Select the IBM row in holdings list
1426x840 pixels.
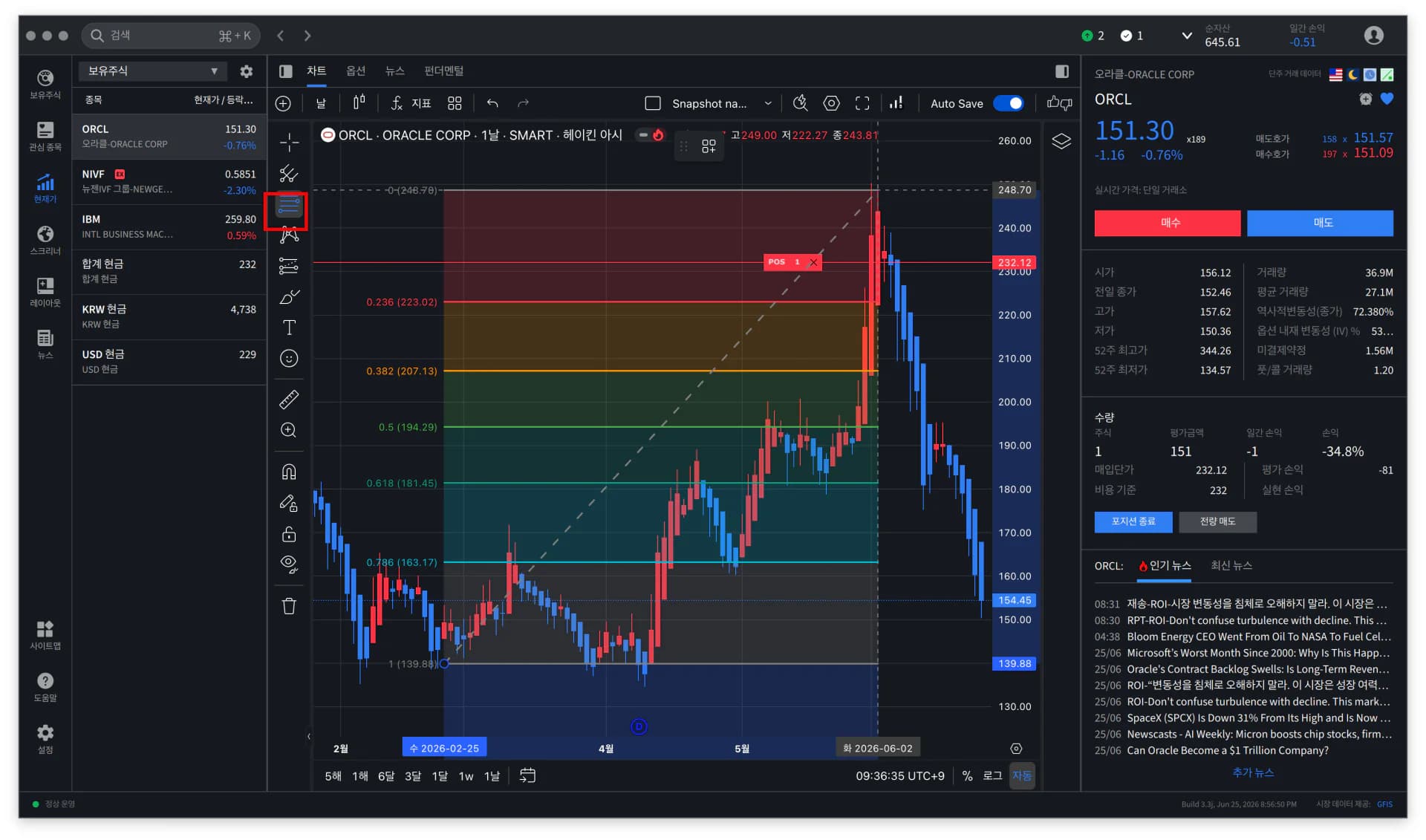169,227
